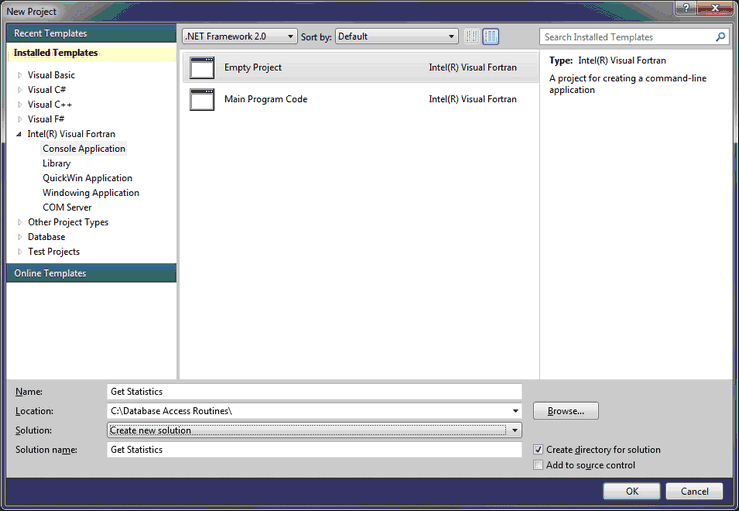This screenshot has height=511, width=739.
Task: Switch to small icons view
Action: point(471,36)
